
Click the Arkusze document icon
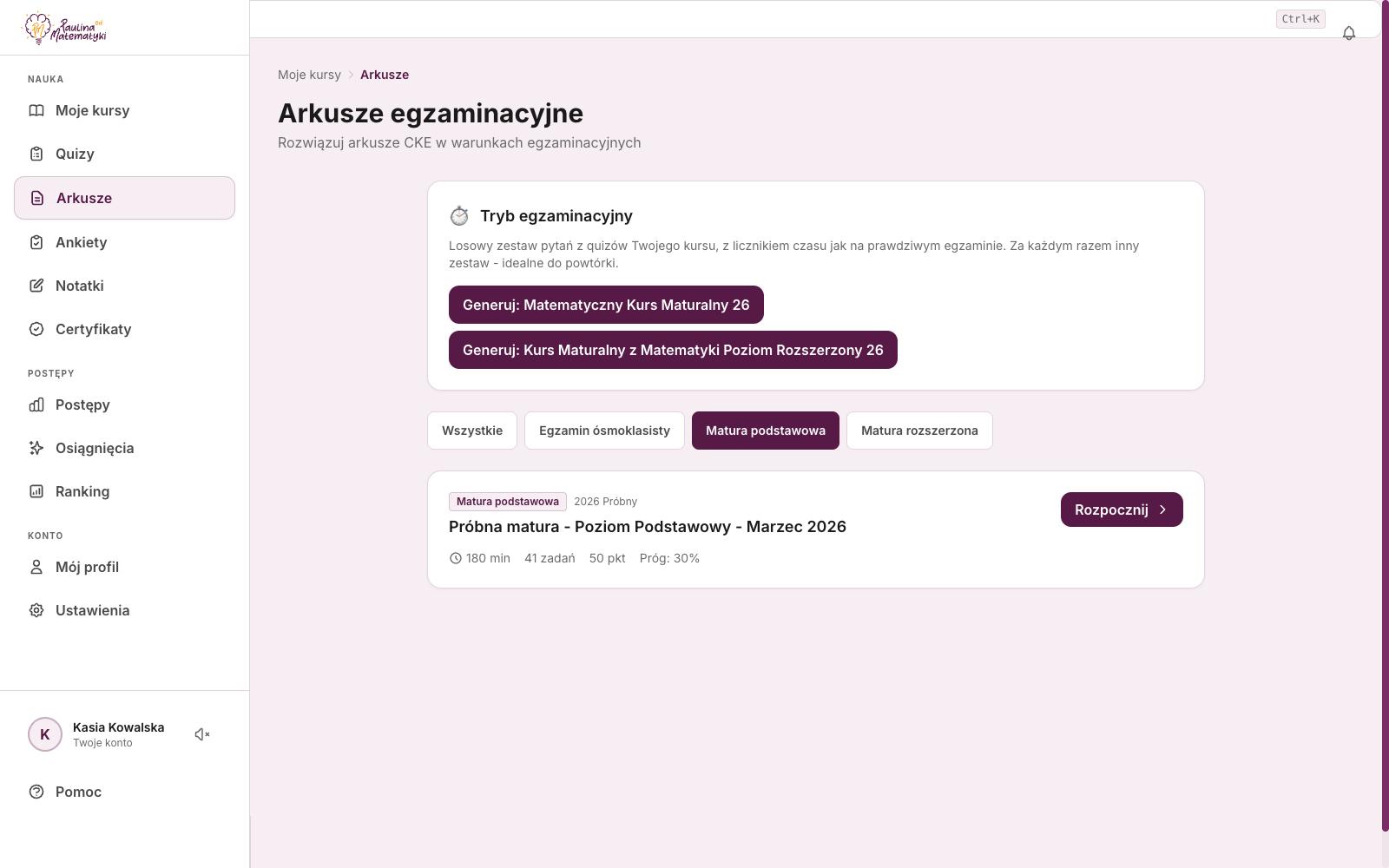(x=37, y=198)
